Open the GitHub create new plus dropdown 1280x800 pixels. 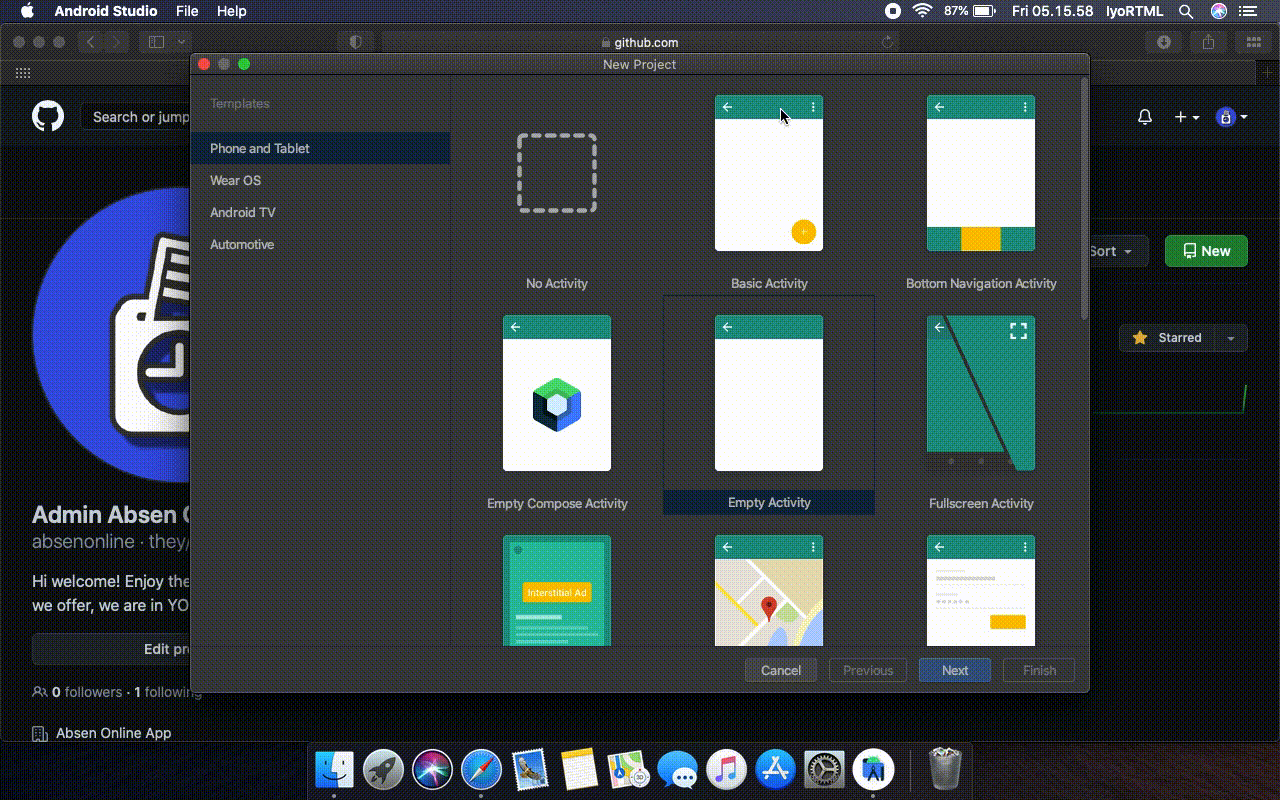coord(1187,117)
